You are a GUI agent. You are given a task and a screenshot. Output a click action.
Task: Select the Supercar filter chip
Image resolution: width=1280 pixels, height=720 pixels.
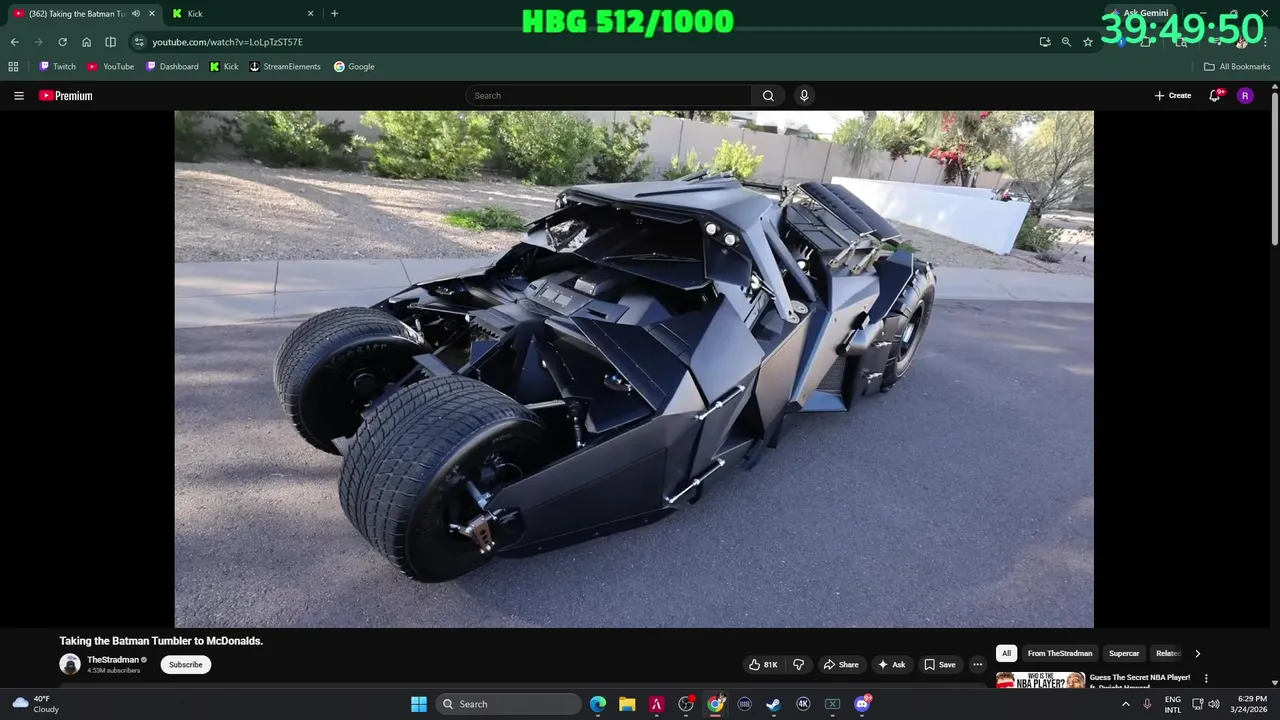click(1124, 653)
